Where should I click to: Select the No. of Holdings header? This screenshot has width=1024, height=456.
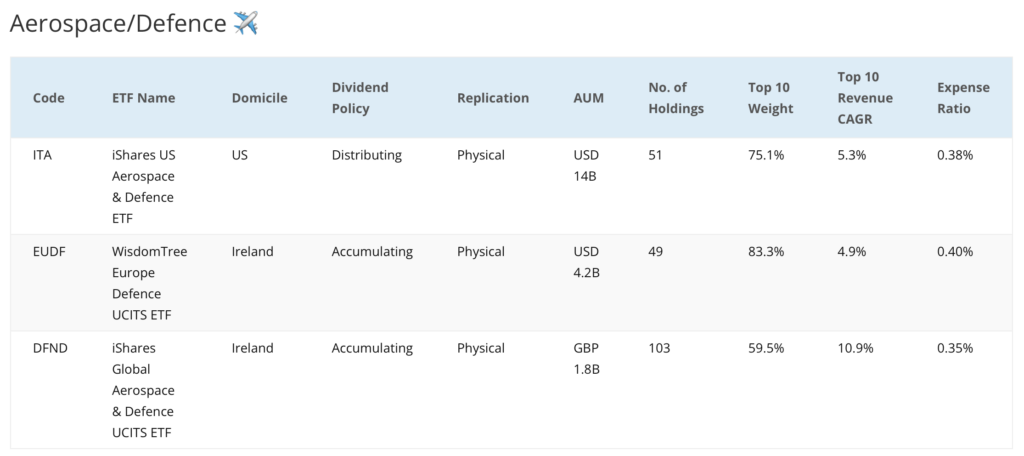coord(676,98)
